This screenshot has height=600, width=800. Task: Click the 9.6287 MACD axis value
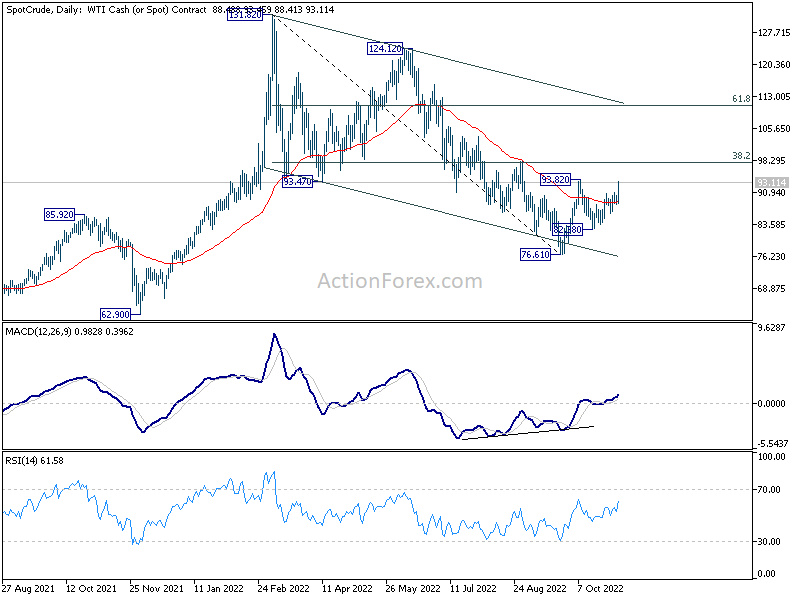[x=772, y=328]
